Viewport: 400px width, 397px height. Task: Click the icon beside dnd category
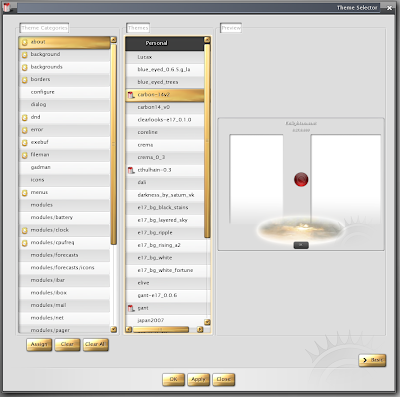24,118
